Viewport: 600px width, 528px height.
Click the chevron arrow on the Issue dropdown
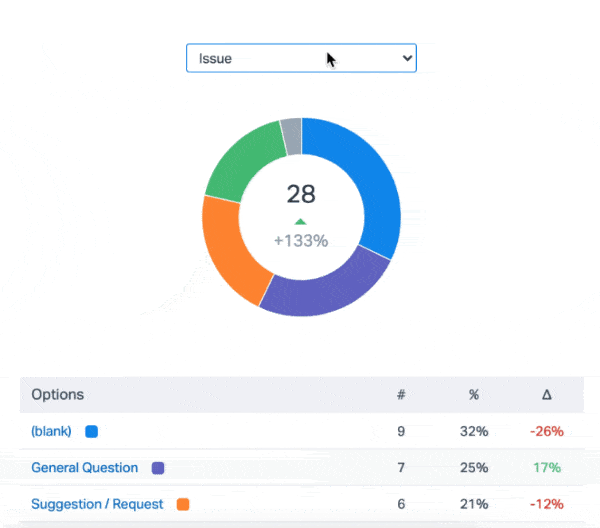point(406,59)
